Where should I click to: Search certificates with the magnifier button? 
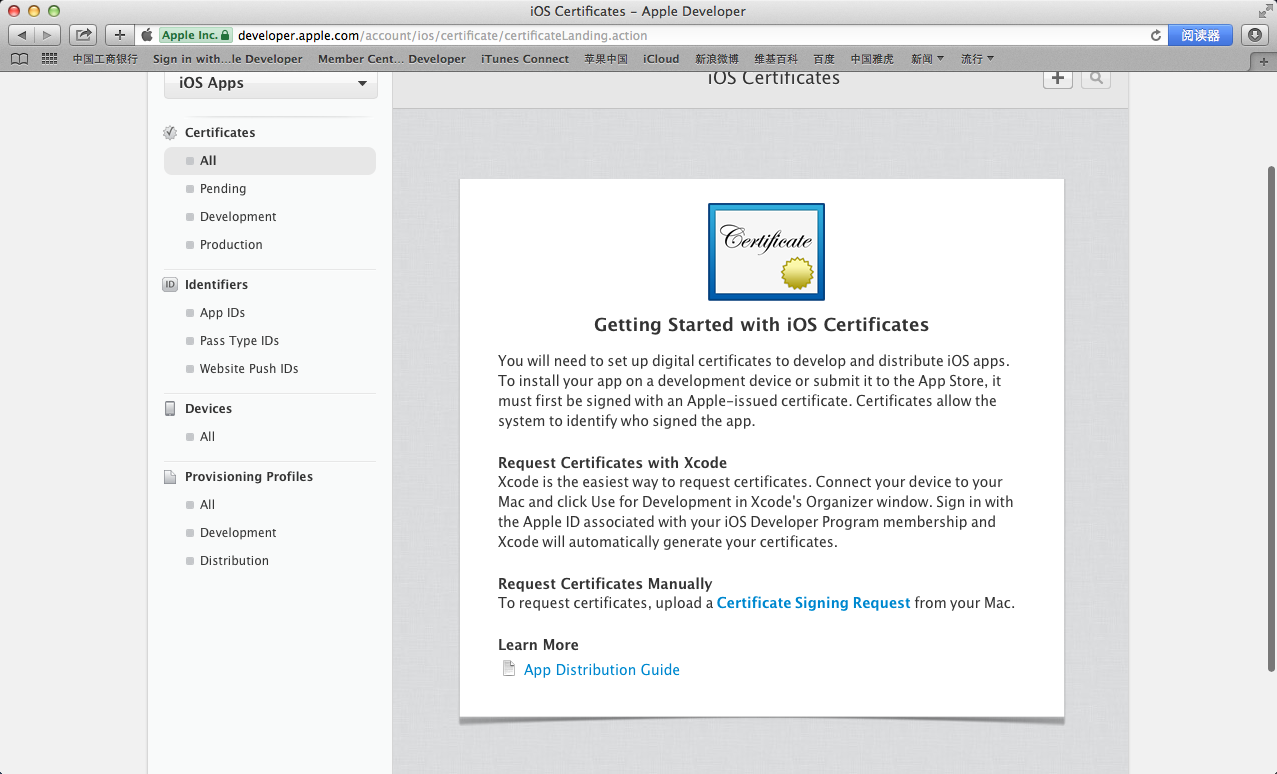[1096, 78]
